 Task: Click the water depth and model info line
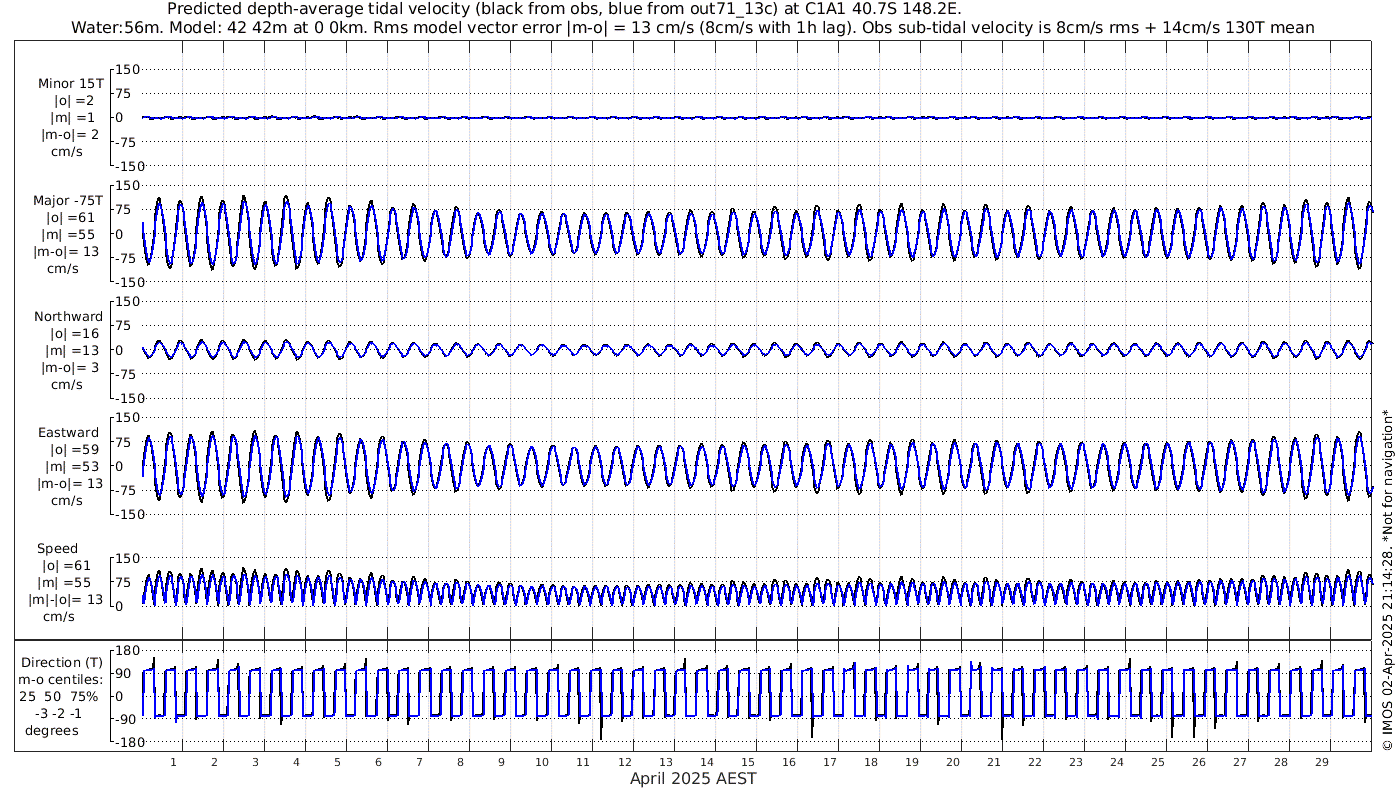(x=693, y=28)
